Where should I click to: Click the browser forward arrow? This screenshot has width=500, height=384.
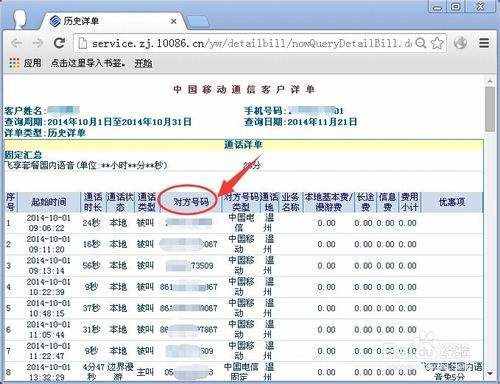pyautogui.click(x=38, y=43)
